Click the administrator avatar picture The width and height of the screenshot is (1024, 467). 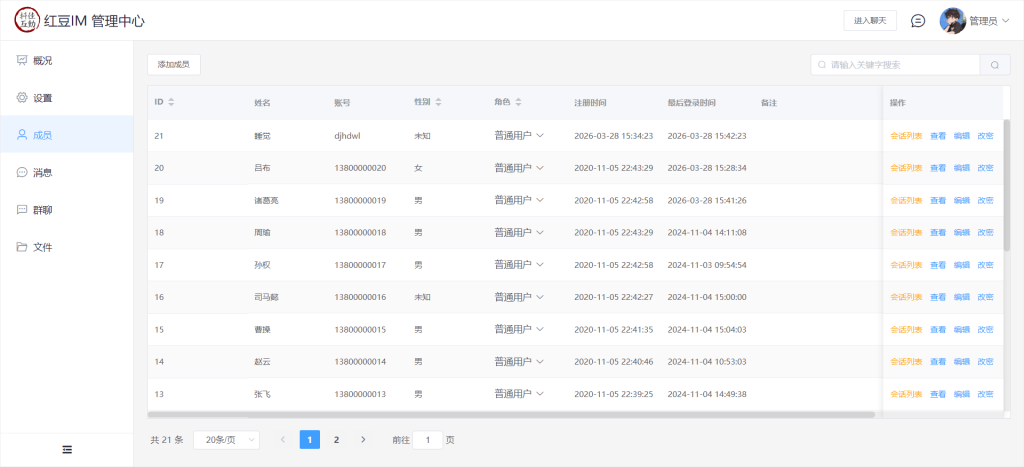click(x=953, y=21)
